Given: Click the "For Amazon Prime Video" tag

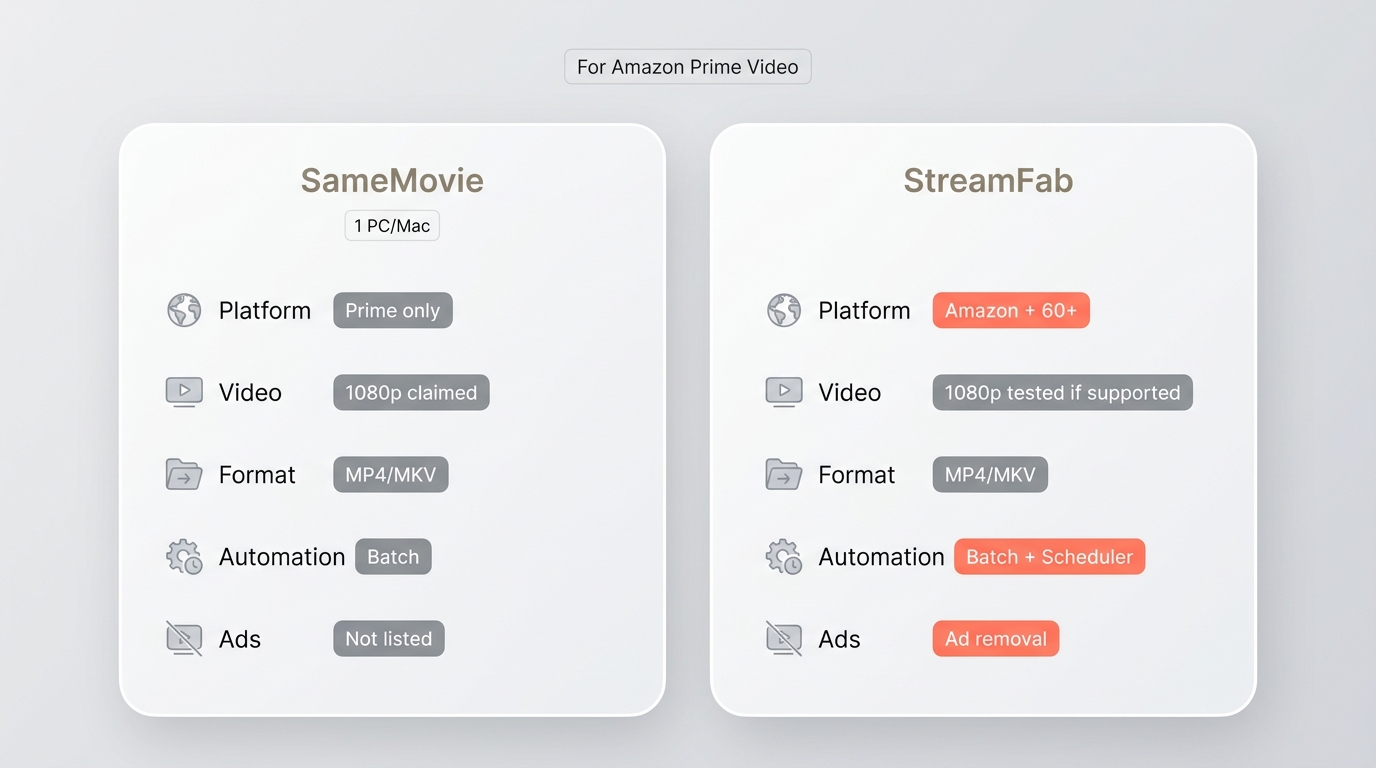Looking at the screenshot, I should tap(688, 67).
